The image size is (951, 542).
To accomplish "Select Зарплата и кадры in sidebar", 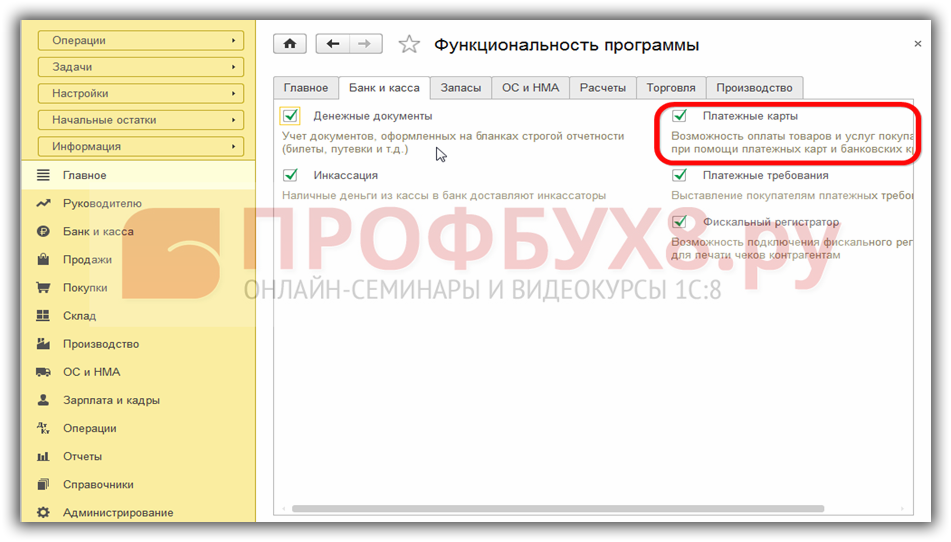I will 110,401.
